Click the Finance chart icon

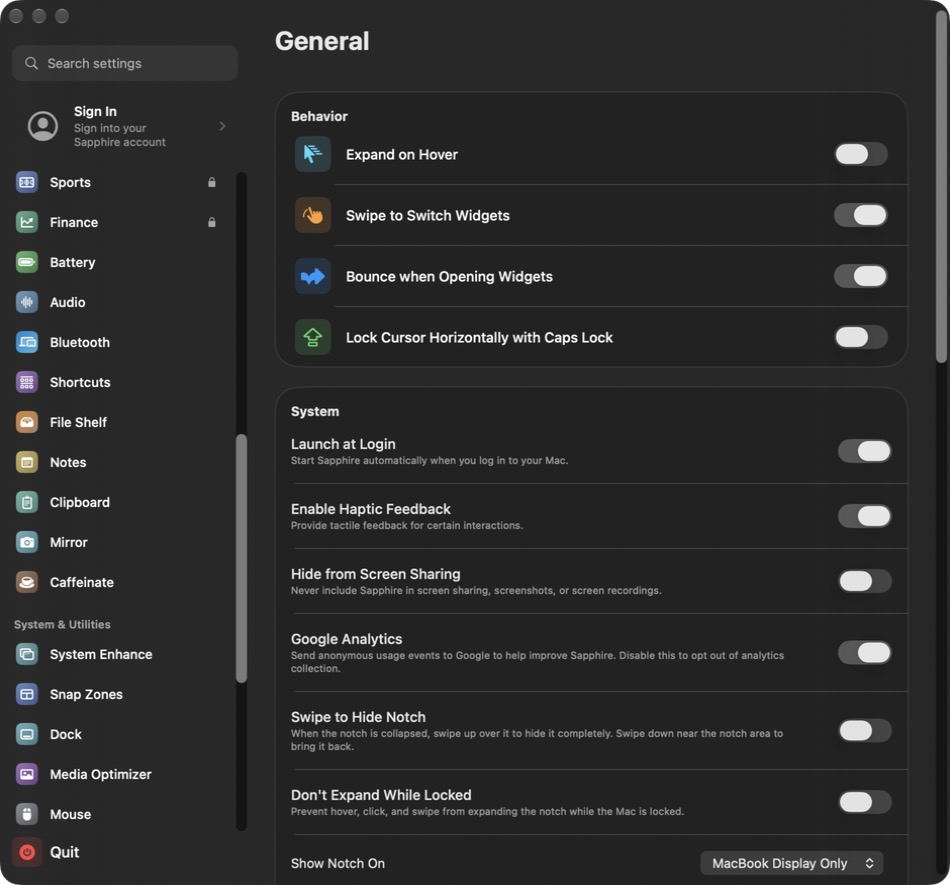[27, 222]
